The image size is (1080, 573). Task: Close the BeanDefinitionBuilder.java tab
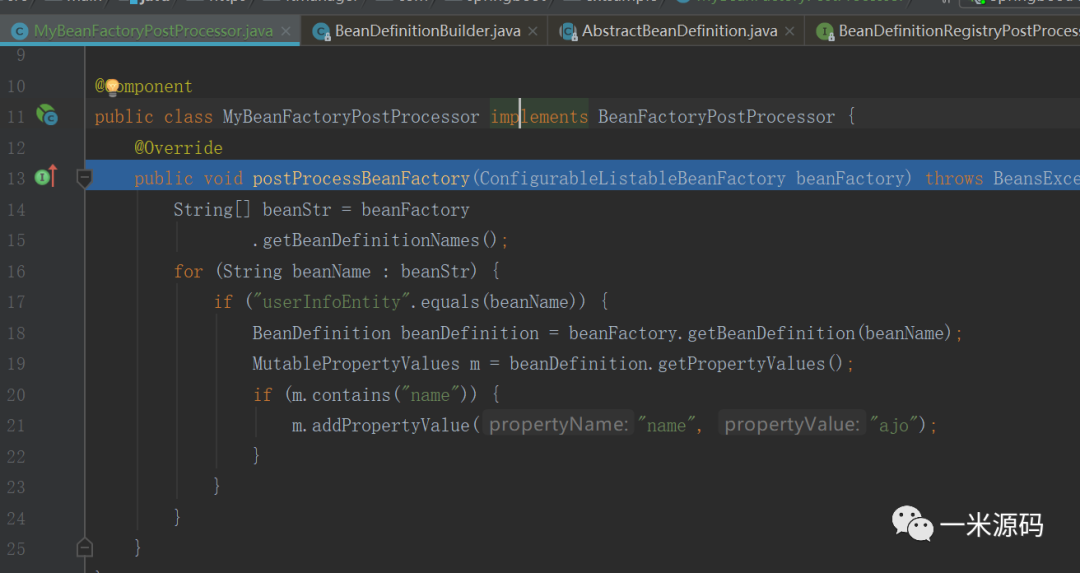pos(533,31)
